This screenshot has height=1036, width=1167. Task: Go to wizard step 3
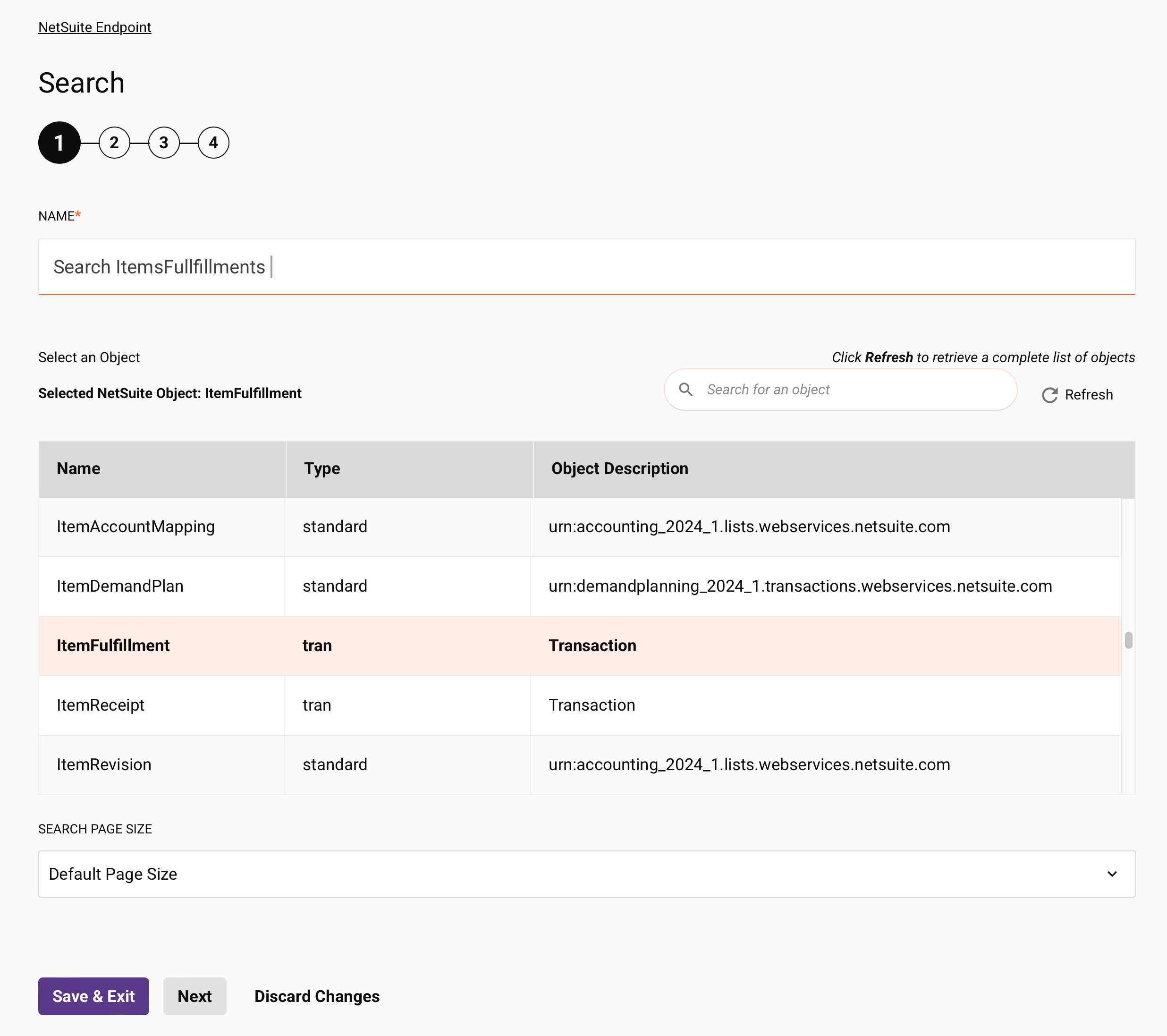click(164, 143)
